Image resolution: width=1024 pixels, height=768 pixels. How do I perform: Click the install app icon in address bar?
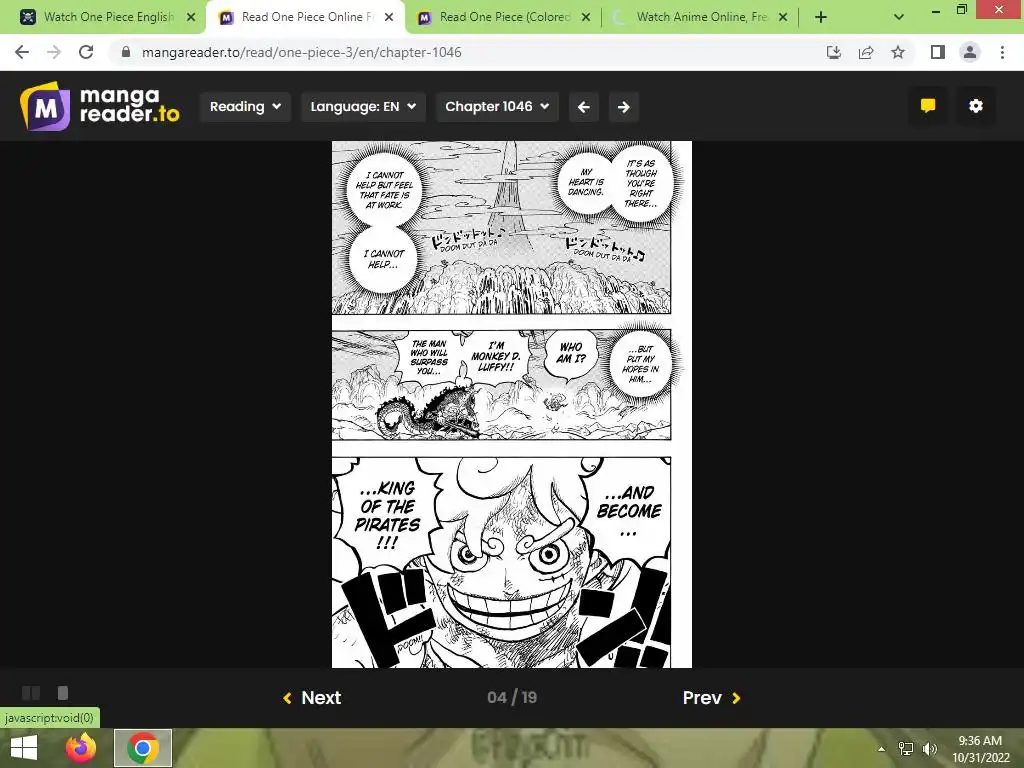[x=833, y=52]
